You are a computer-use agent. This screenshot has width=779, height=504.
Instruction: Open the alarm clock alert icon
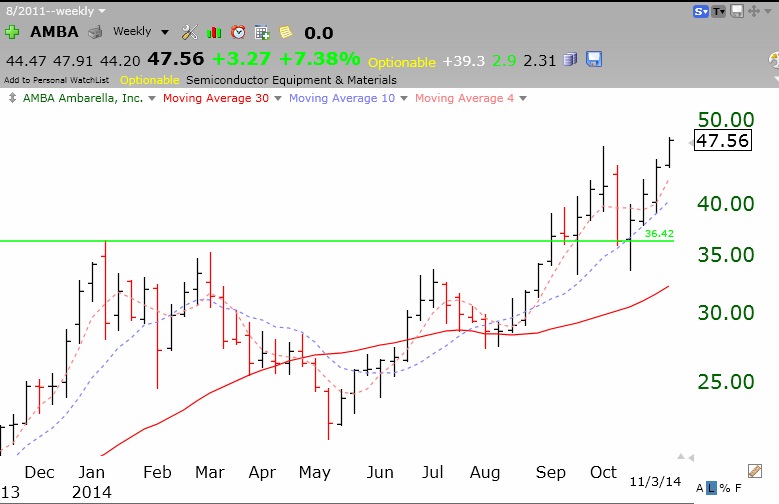(x=238, y=32)
